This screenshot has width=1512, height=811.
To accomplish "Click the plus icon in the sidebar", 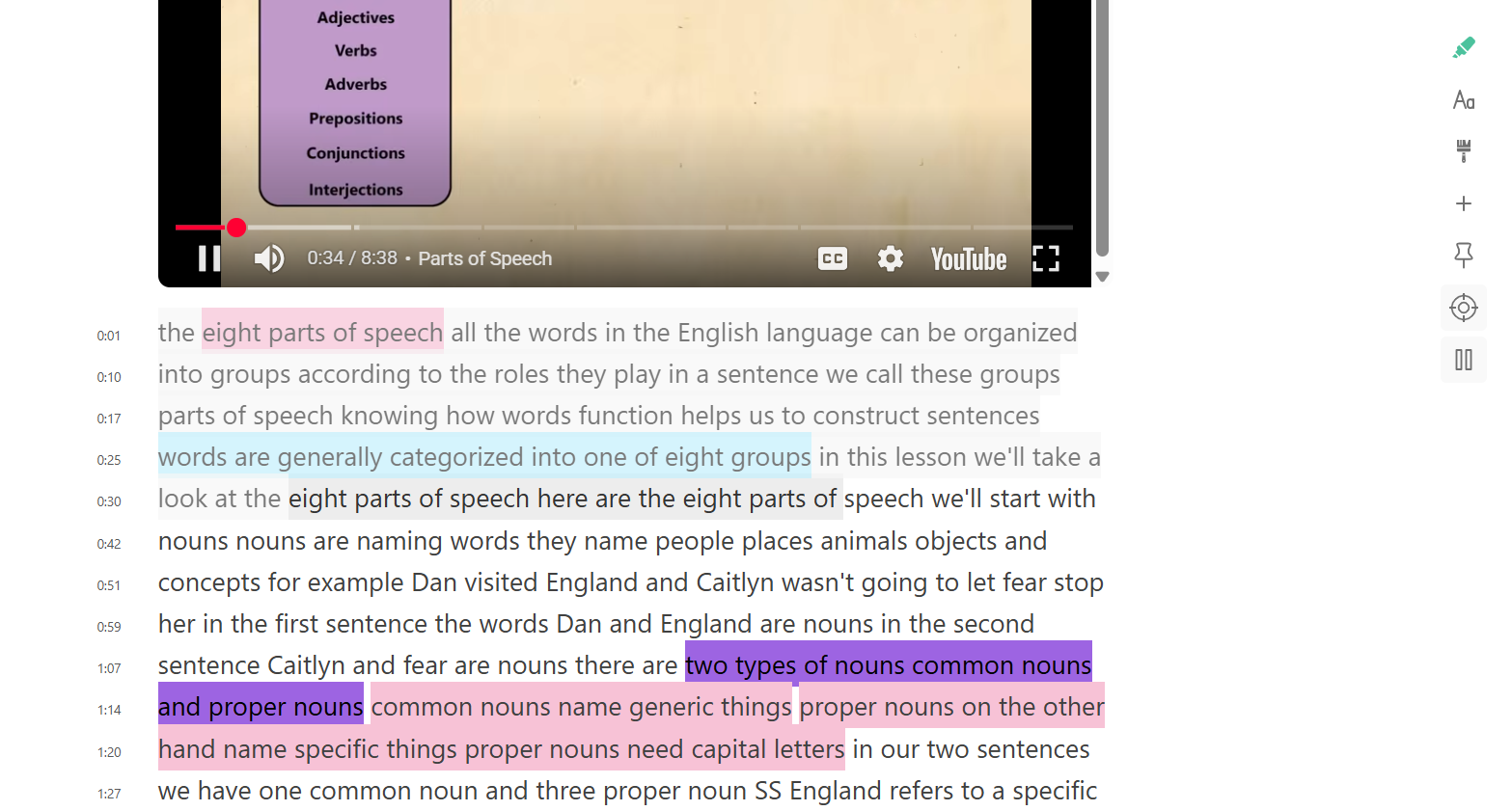I will 1463,203.
